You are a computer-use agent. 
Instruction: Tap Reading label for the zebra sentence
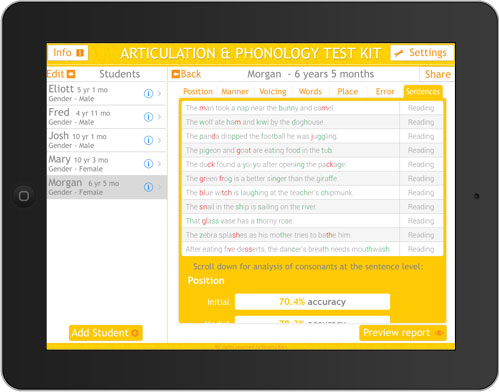click(x=421, y=235)
